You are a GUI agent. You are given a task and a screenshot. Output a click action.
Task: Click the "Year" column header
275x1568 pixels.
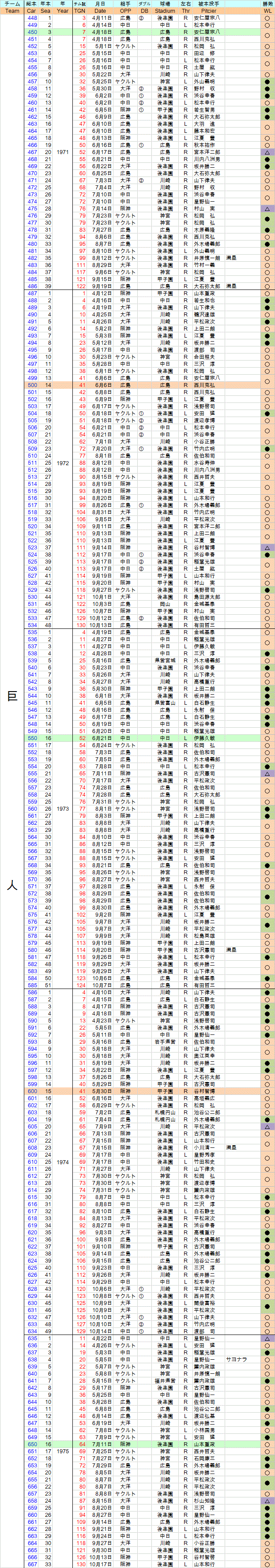tap(63, 11)
